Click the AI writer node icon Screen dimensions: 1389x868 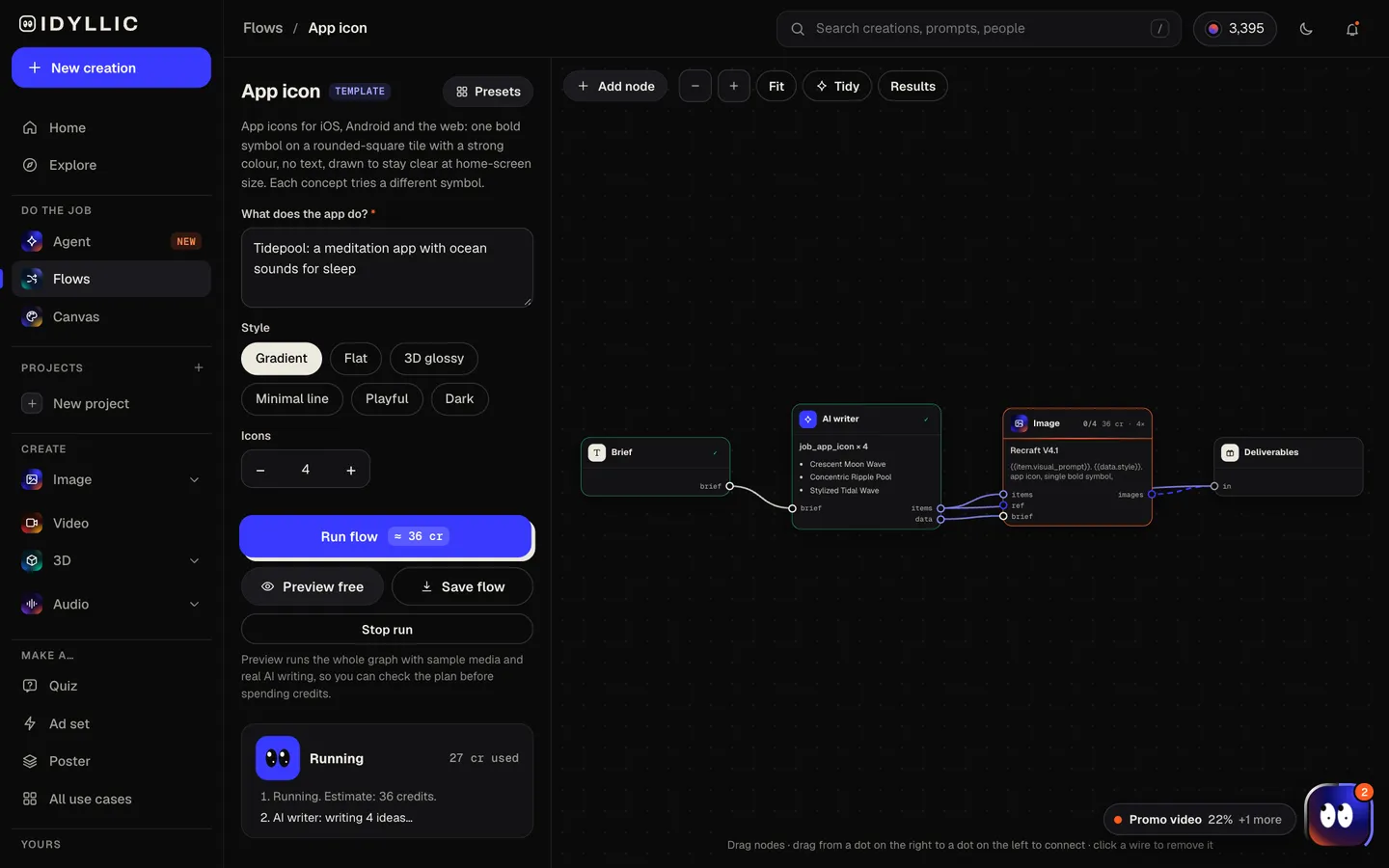point(808,420)
